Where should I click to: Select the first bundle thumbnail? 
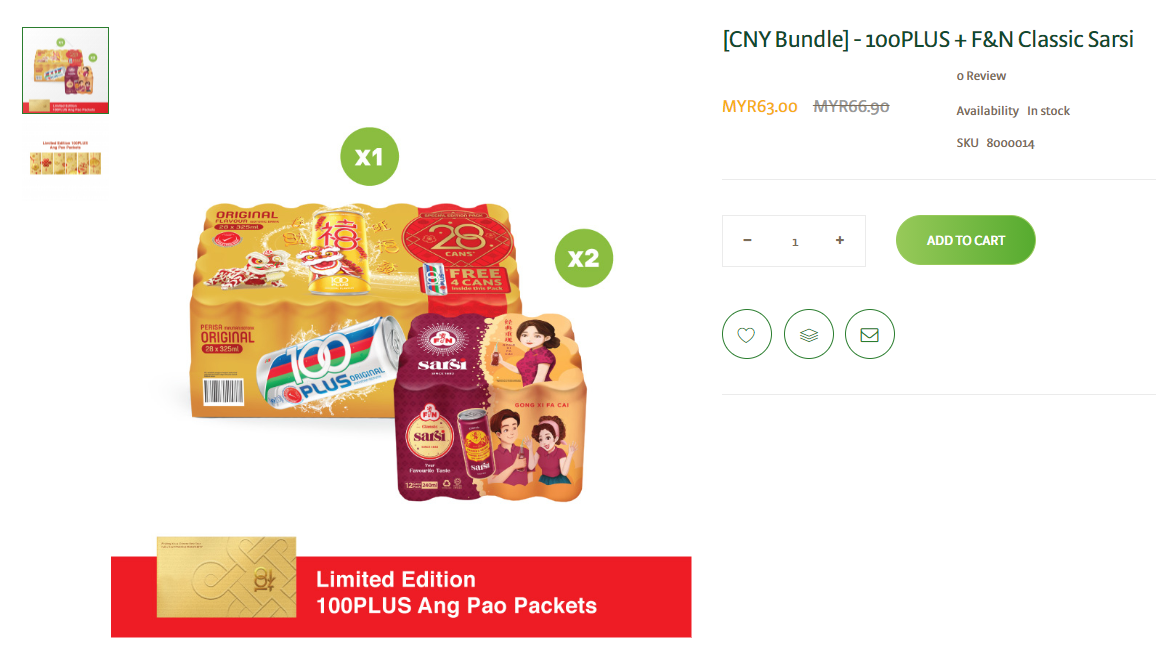coord(66,71)
